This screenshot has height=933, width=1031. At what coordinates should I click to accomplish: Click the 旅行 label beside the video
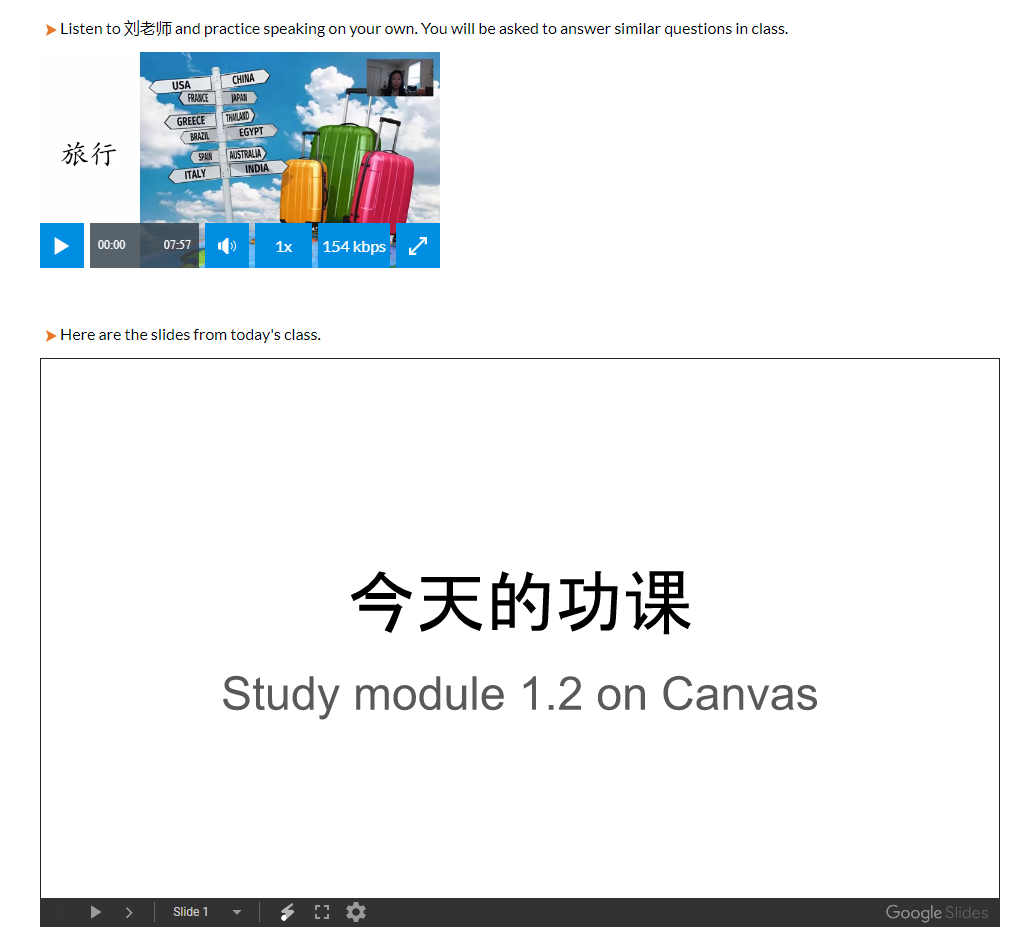(89, 154)
